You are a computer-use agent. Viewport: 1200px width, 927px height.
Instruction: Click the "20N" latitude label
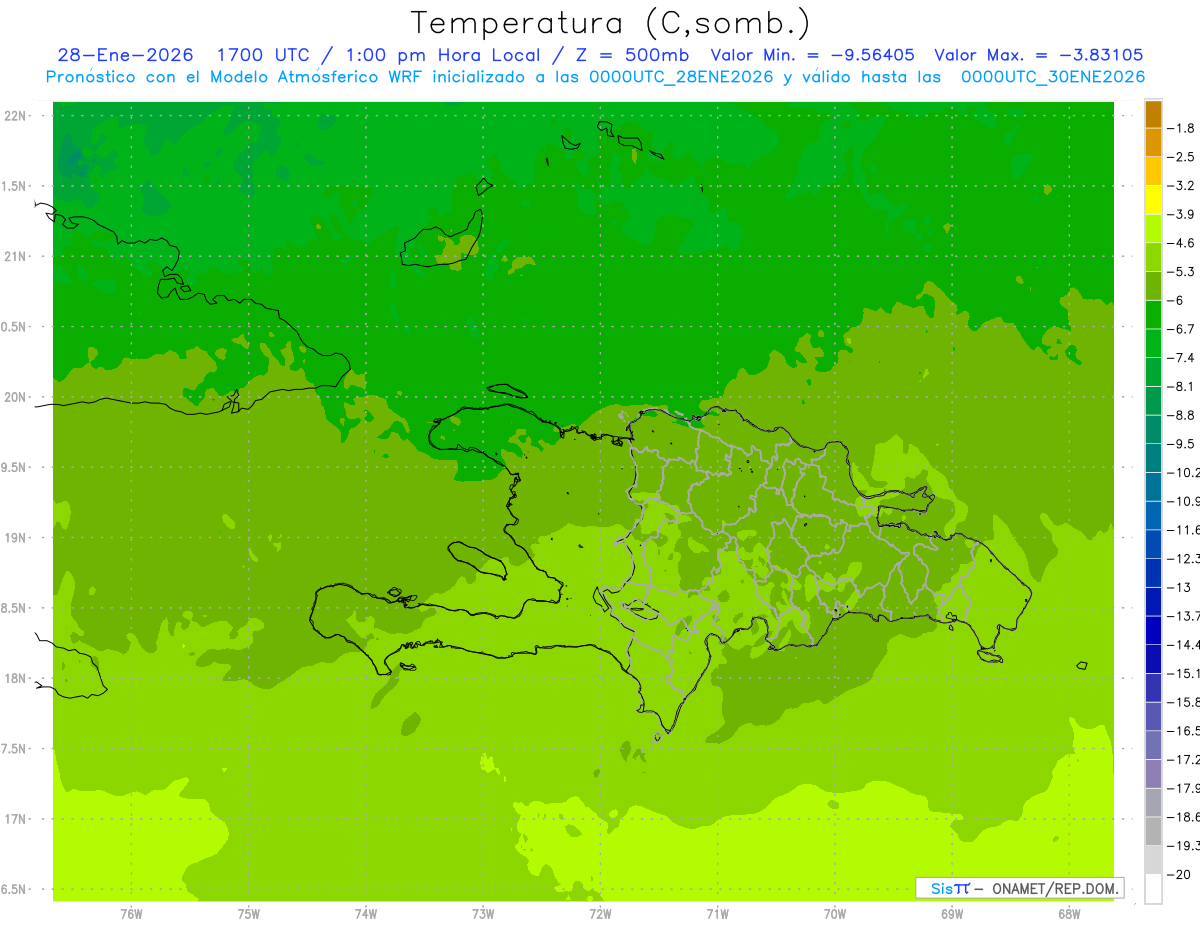pyautogui.click(x=14, y=397)
